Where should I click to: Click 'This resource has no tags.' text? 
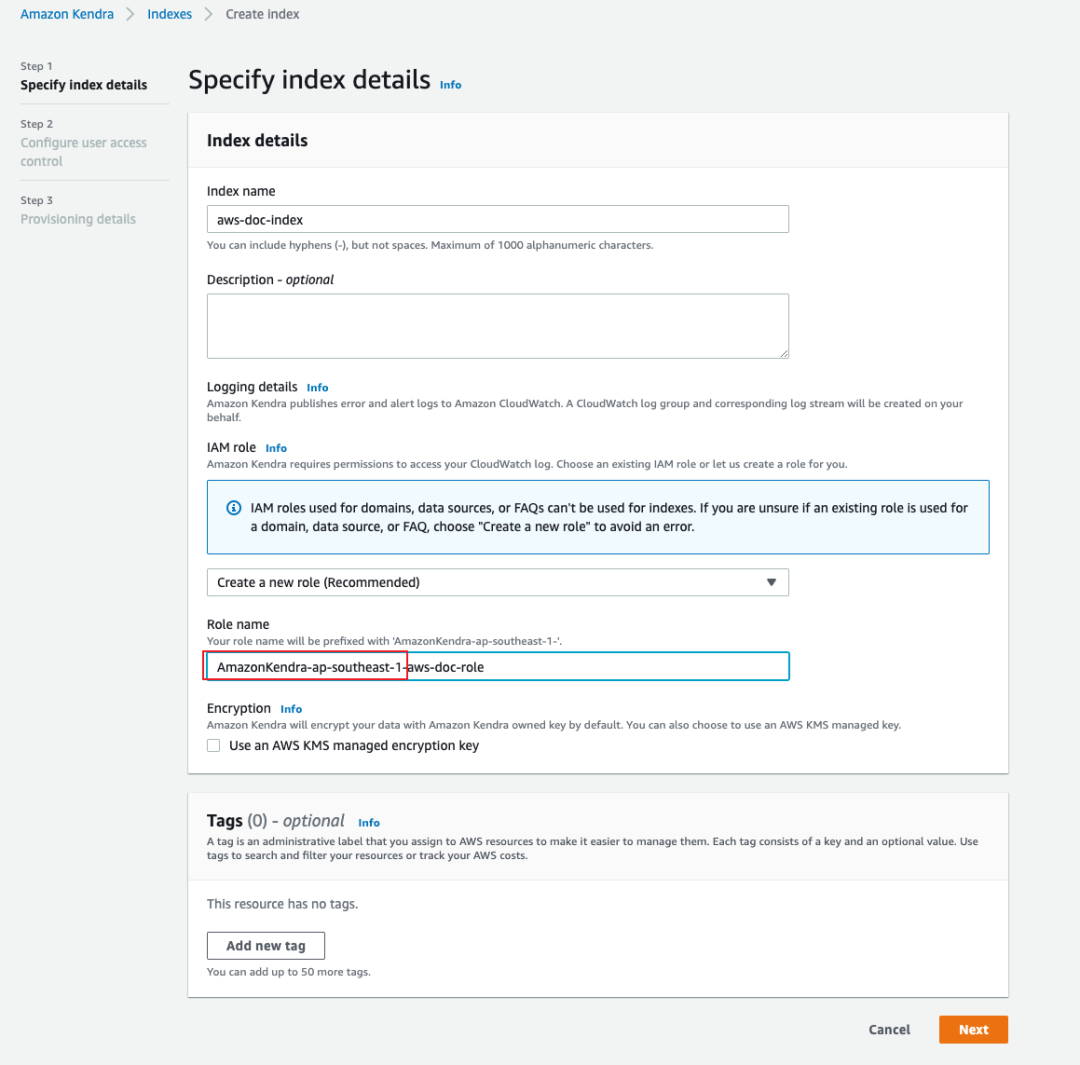[x=282, y=904]
